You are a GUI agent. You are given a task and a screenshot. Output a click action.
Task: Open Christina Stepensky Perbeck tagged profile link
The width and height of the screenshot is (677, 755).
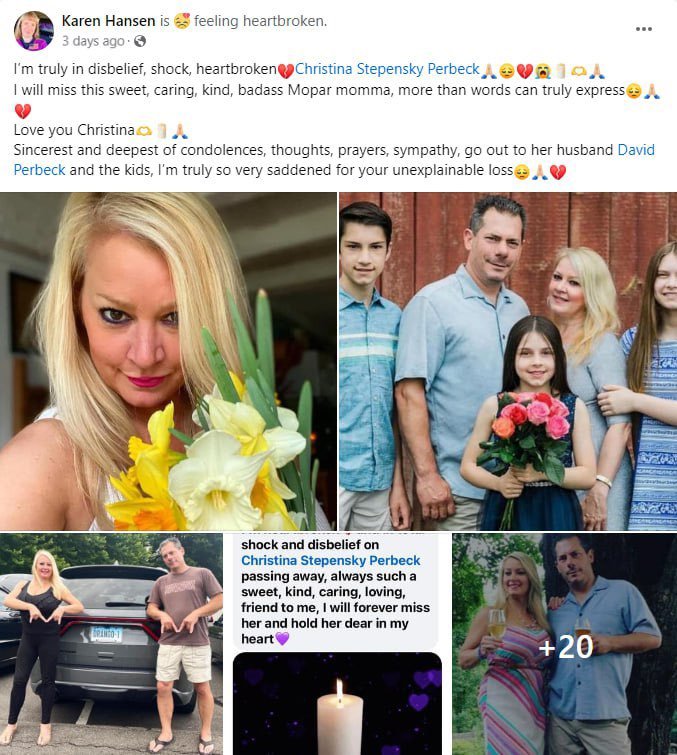coord(387,69)
